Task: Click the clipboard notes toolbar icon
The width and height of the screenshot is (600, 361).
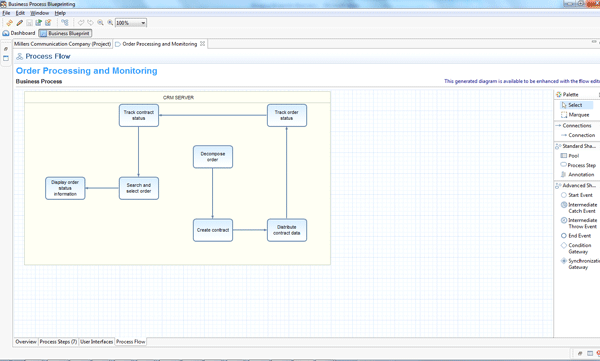Action: pos(48,23)
